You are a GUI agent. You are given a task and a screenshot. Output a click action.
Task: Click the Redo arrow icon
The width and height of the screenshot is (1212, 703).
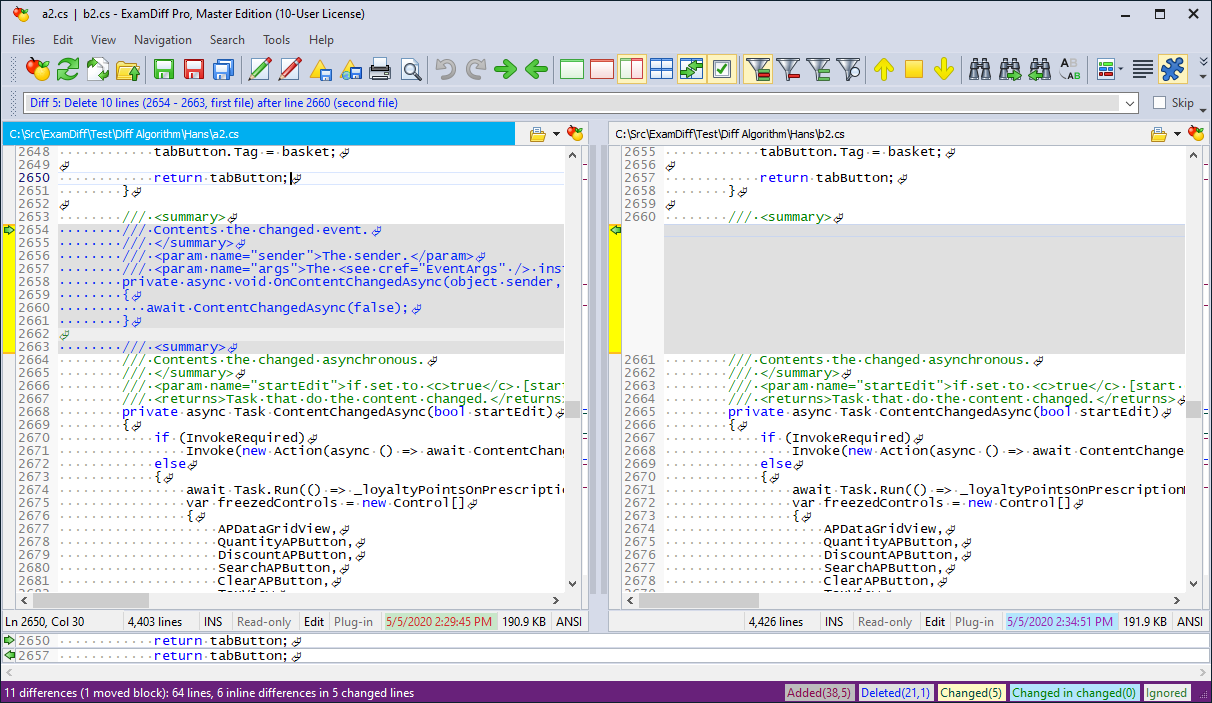(x=476, y=69)
